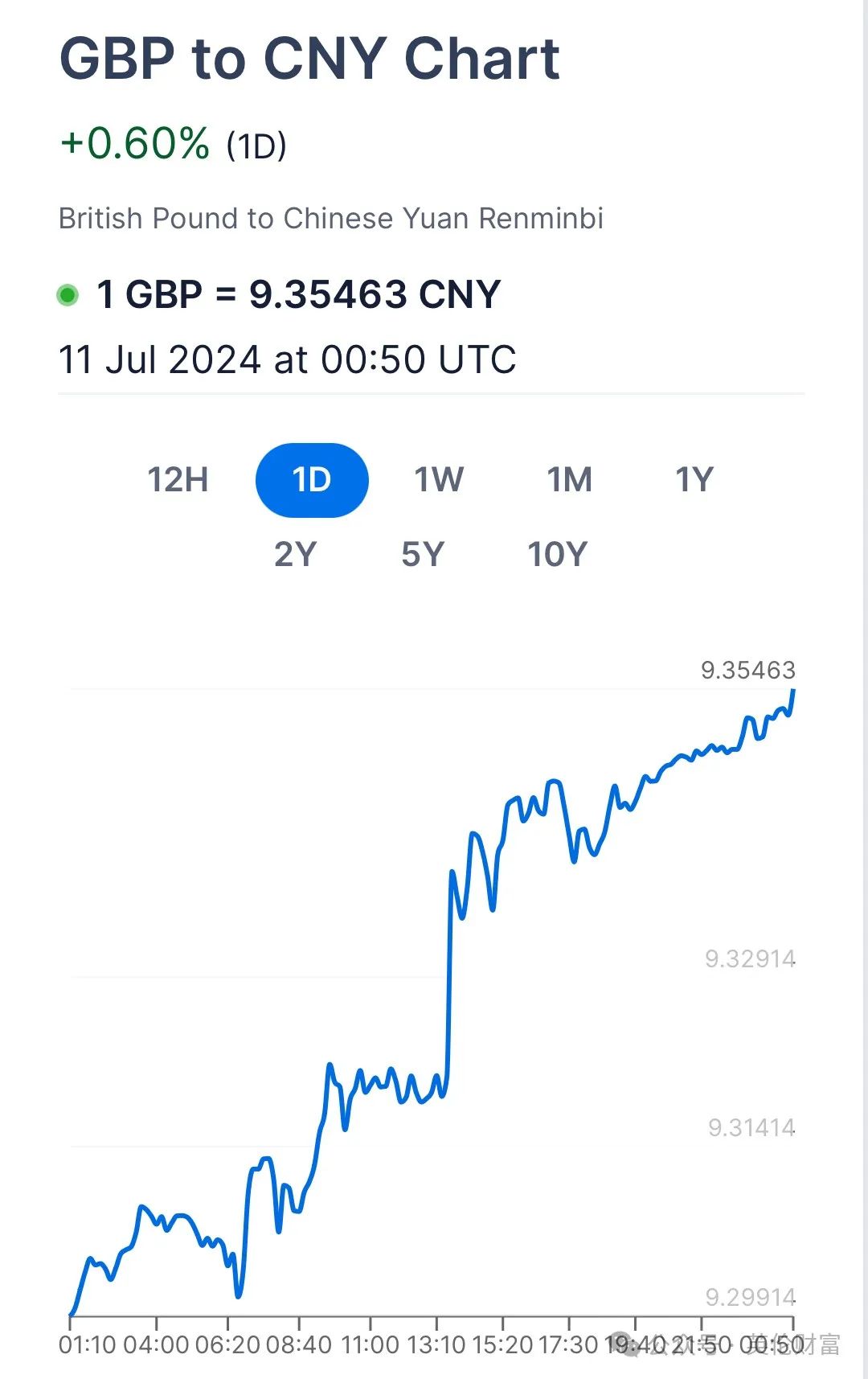
Task: Show the 2Y chart range
Action: click(x=296, y=554)
